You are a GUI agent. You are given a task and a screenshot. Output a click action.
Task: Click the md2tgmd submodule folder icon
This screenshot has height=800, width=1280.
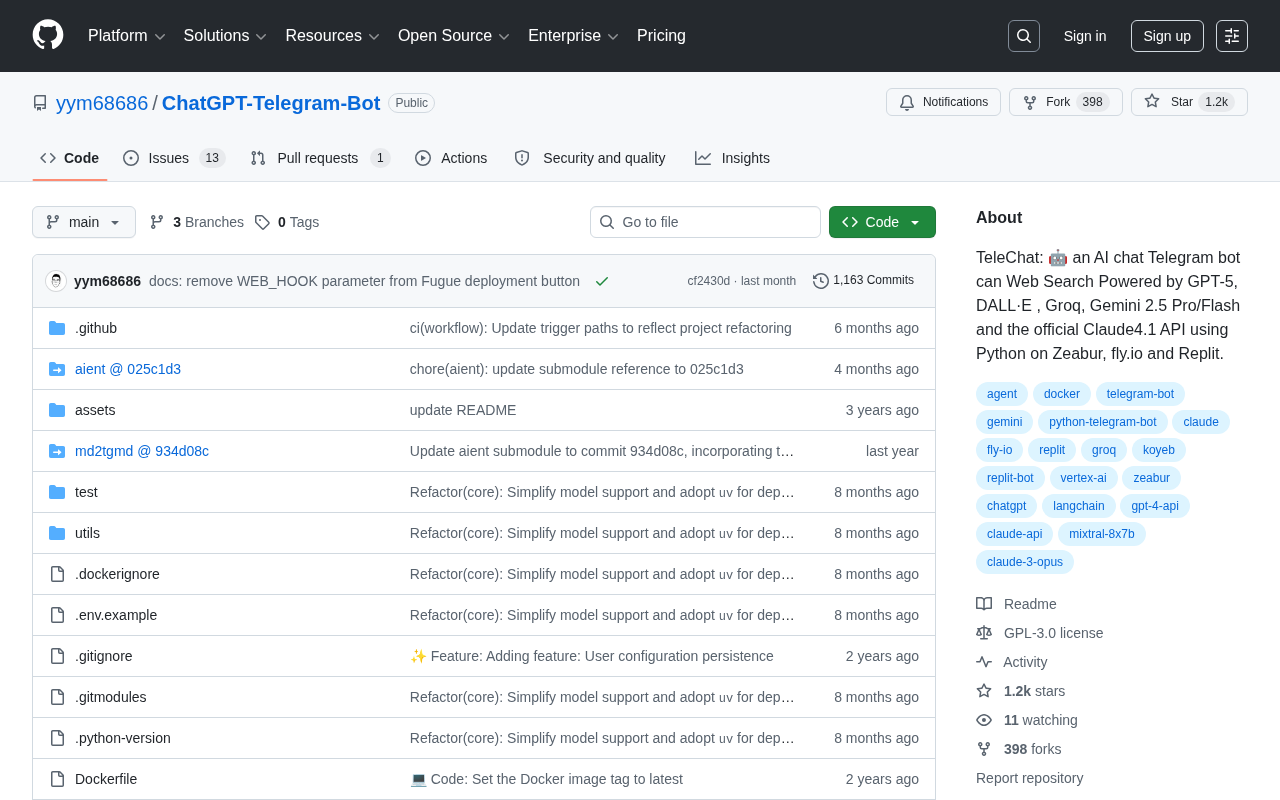click(57, 451)
